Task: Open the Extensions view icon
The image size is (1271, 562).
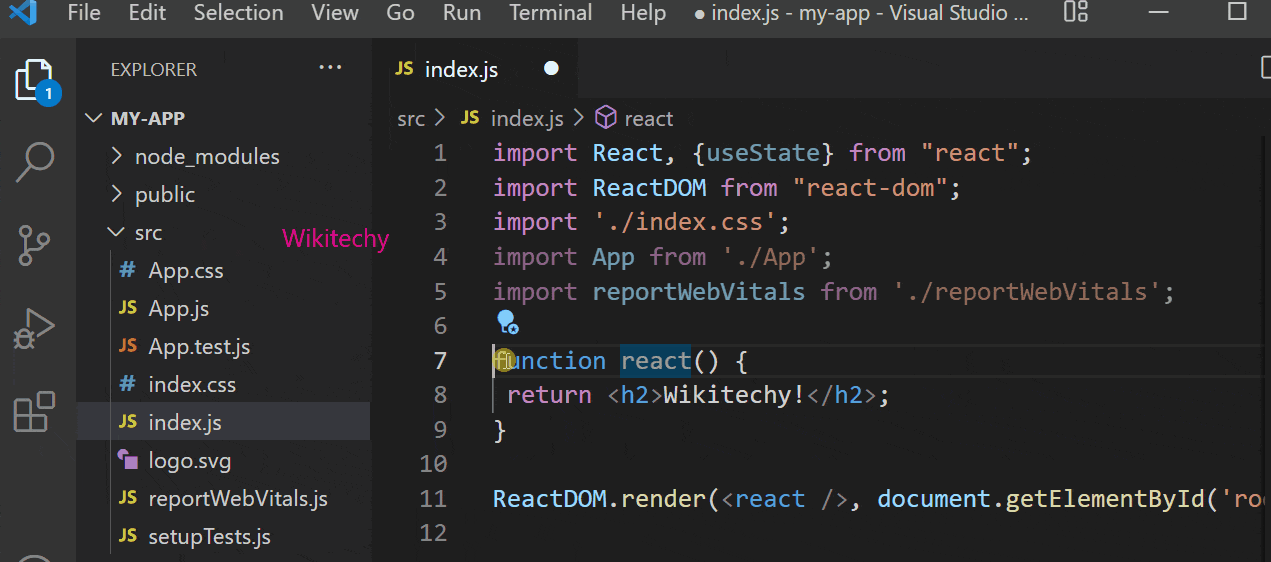Action: click(35, 411)
